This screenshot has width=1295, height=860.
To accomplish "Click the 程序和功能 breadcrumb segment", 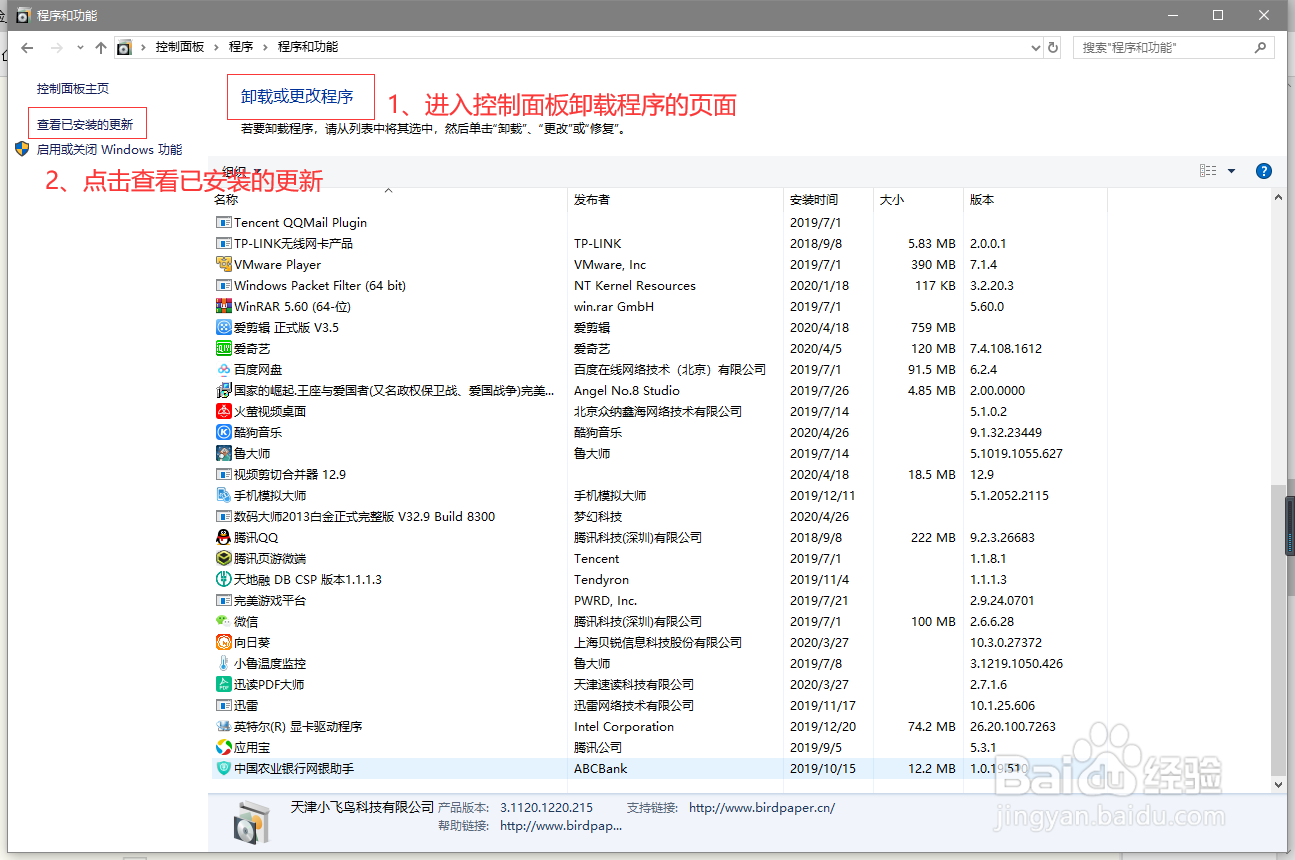I will pos(308,47).
